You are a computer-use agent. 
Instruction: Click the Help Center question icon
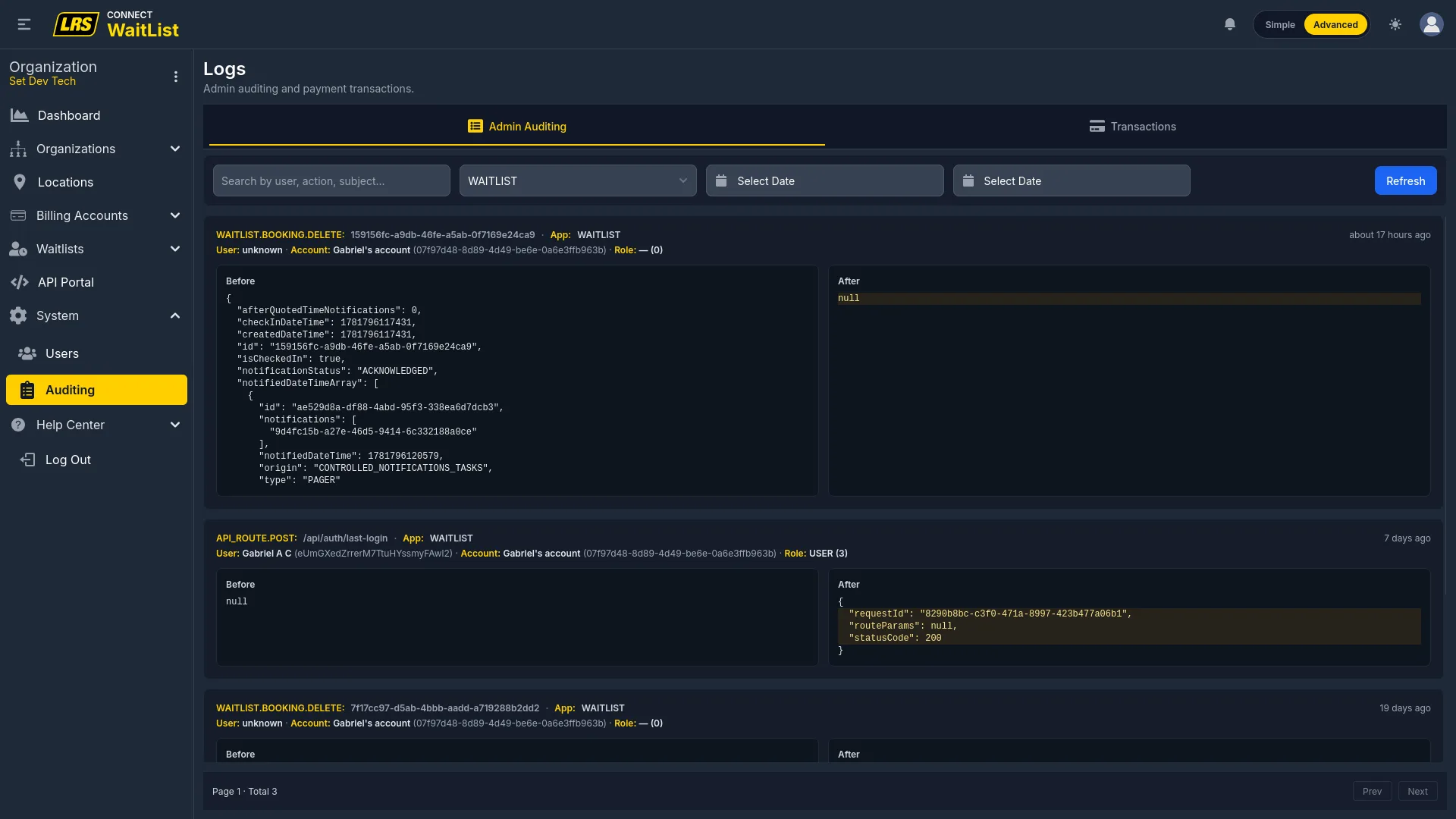pos(18,425)
